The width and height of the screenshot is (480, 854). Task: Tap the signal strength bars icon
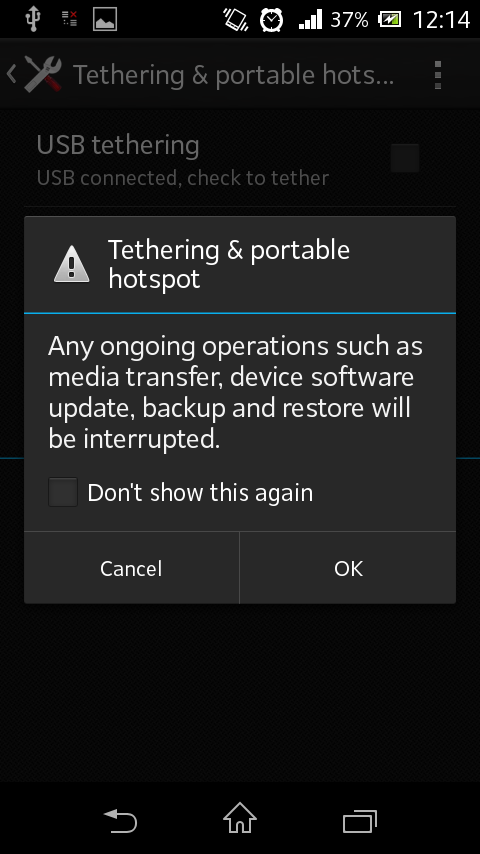pos(311,20)
